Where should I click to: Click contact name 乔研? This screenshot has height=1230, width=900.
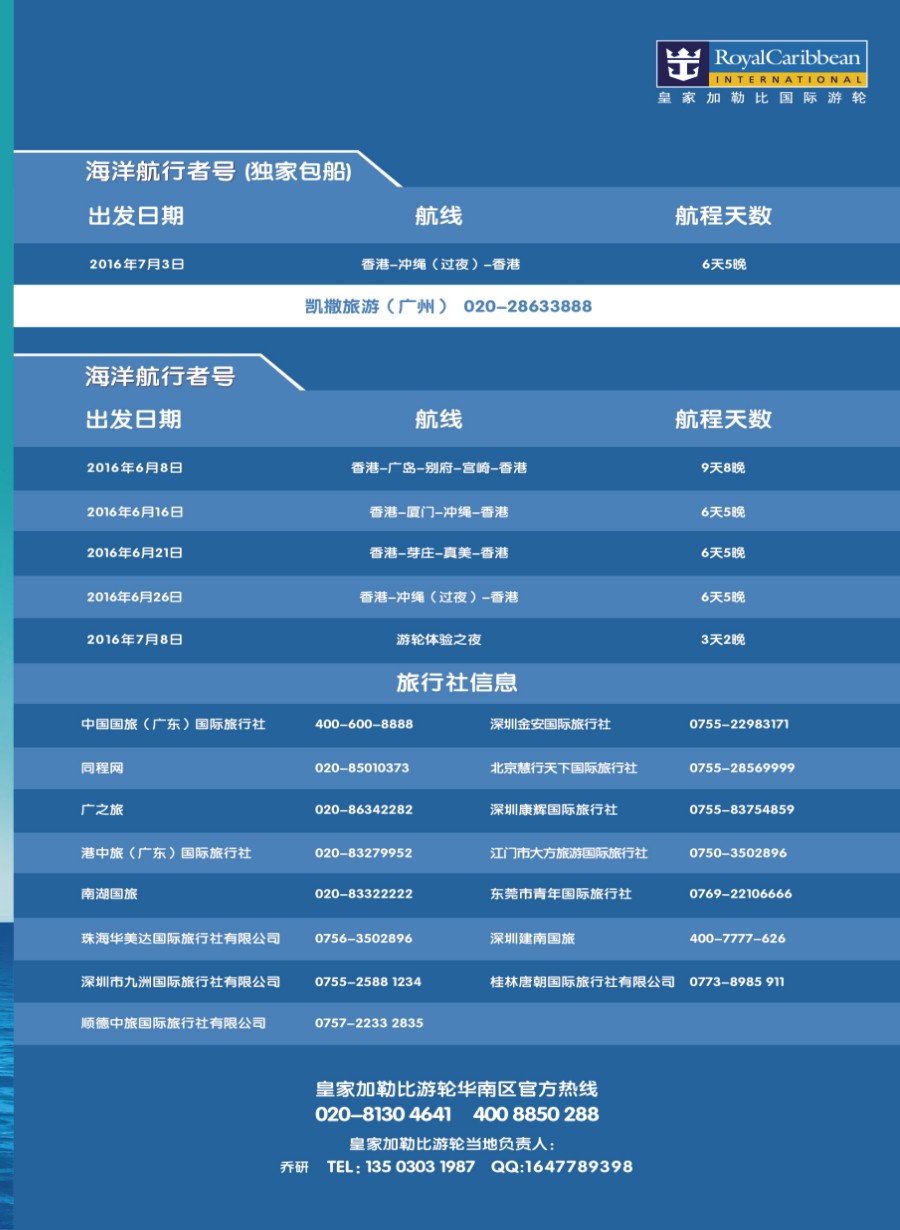click(295, 1168)
